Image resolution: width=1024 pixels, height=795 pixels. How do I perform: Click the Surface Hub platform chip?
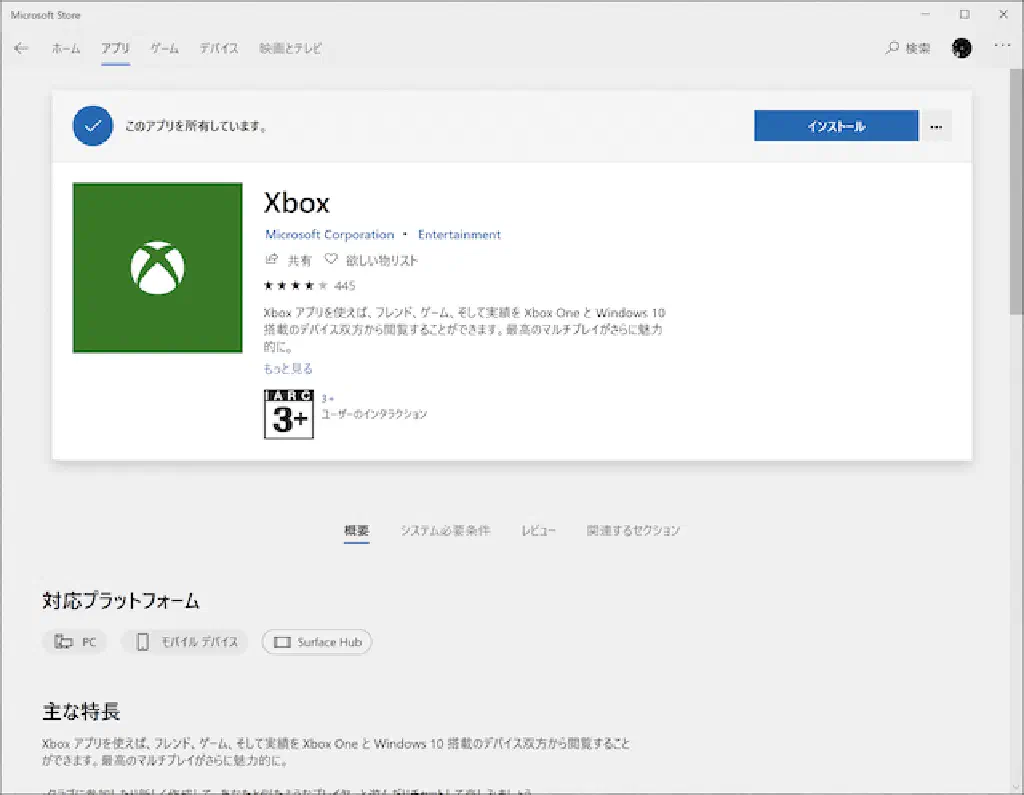pyautogui.click(x=317, y=642)
